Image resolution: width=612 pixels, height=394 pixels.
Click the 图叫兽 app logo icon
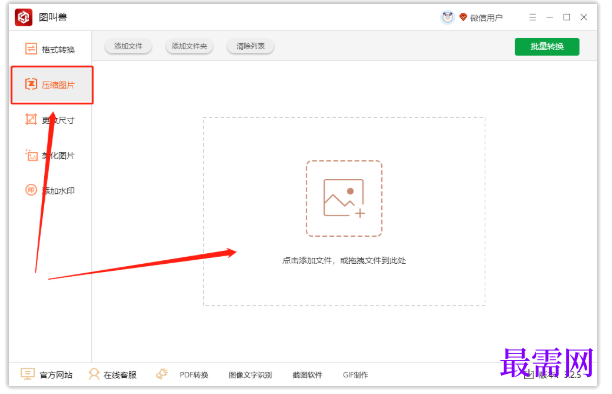click(23, 17)
